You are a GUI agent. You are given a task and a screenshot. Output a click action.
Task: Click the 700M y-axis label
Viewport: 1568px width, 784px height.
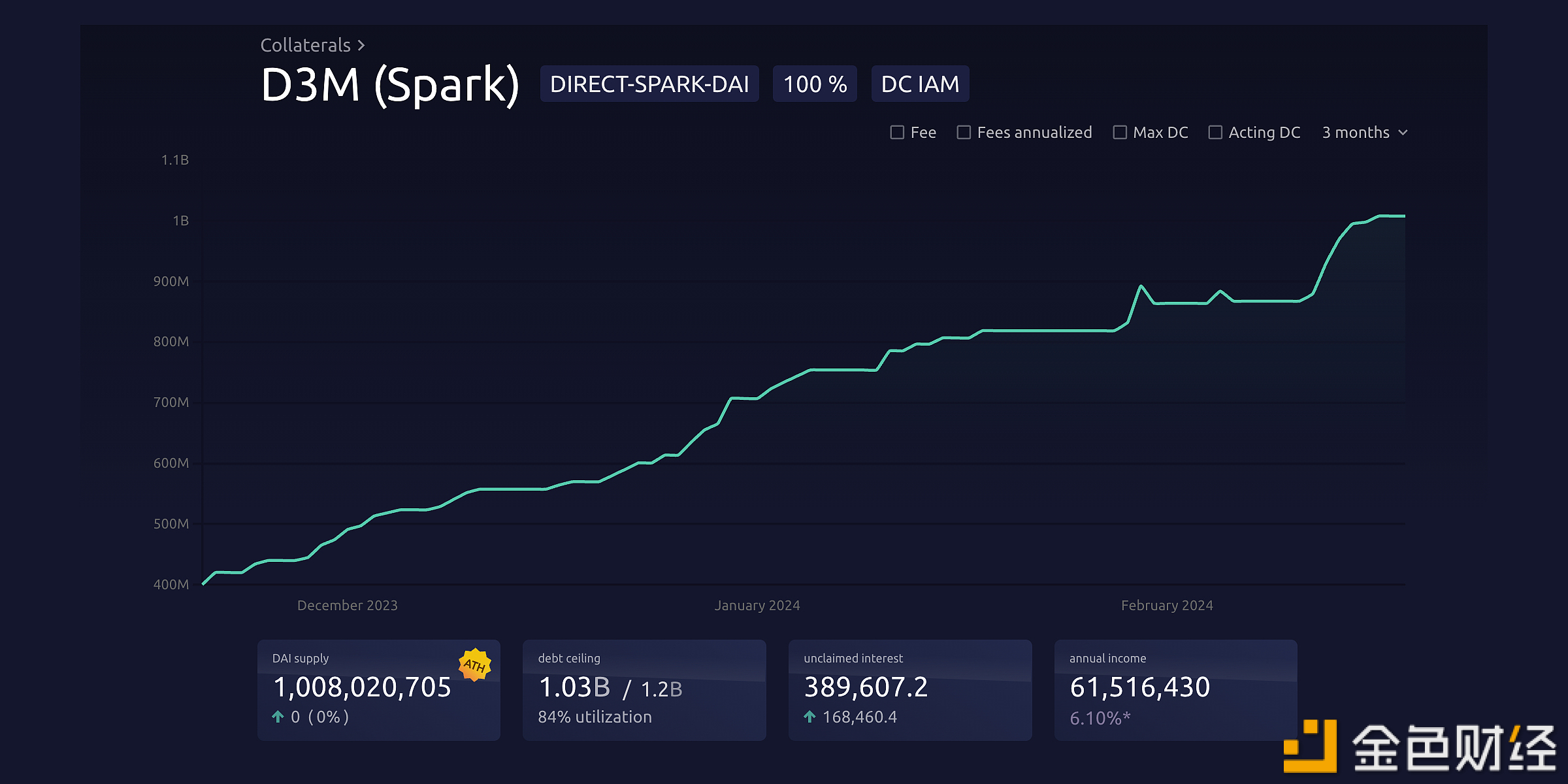point(171,402)
